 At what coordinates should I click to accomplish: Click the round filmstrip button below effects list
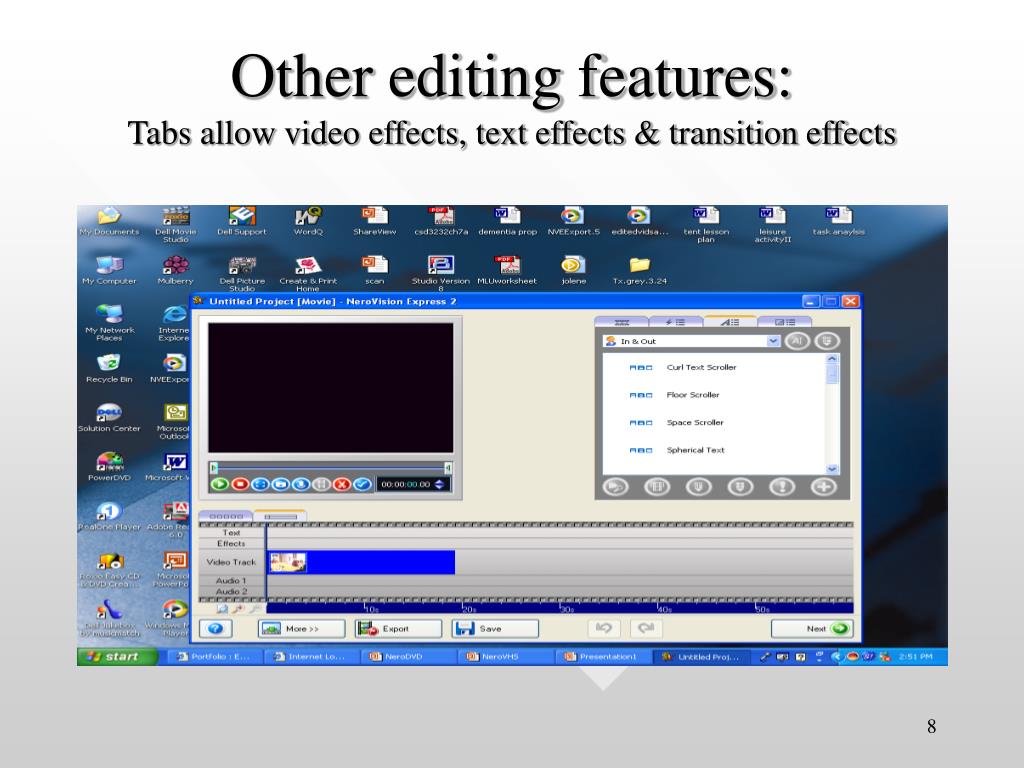(x=657, y=487)
